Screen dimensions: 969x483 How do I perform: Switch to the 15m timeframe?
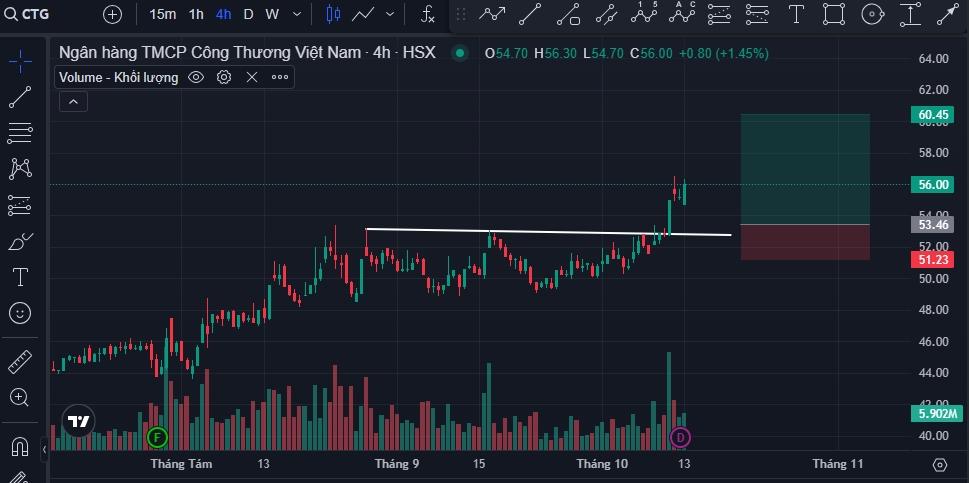(163, 14)
